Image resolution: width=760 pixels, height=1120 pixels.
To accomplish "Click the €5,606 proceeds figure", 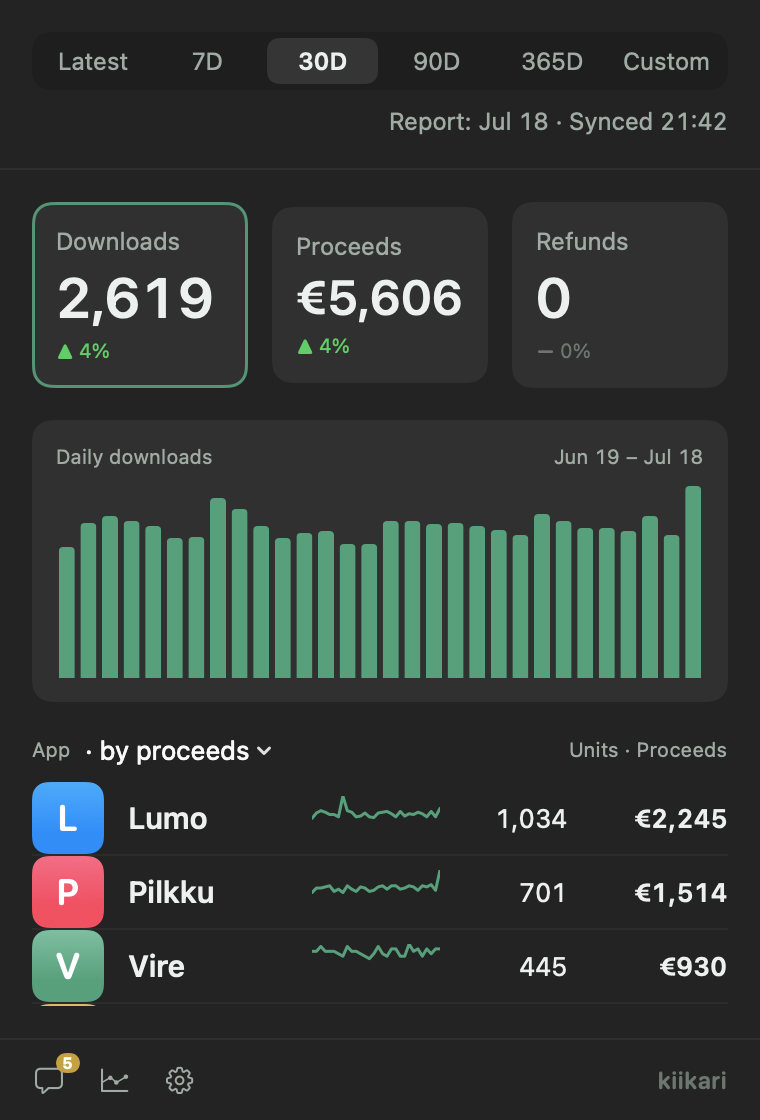I will 379,298.
